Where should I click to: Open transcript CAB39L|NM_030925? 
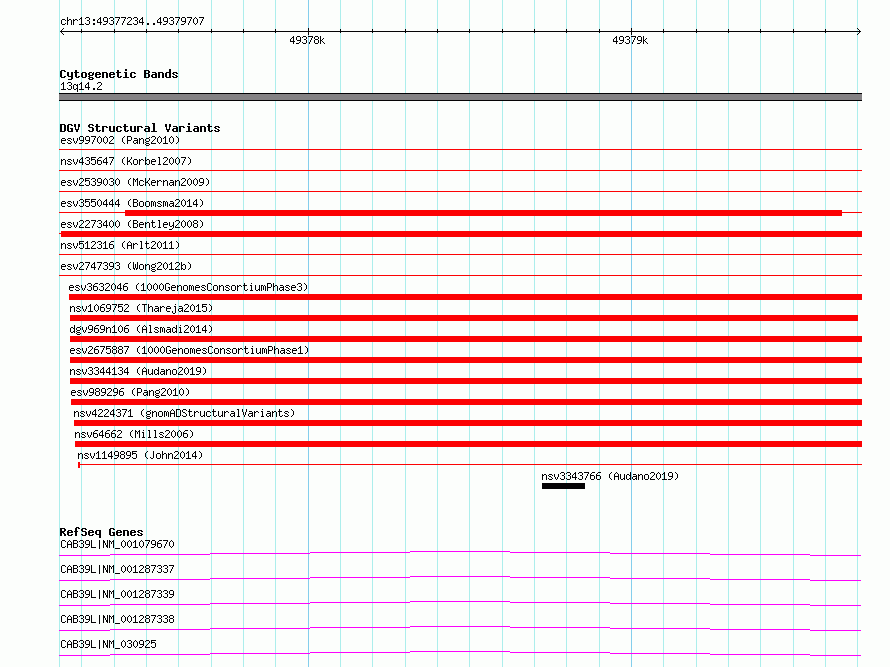(108, 644)
